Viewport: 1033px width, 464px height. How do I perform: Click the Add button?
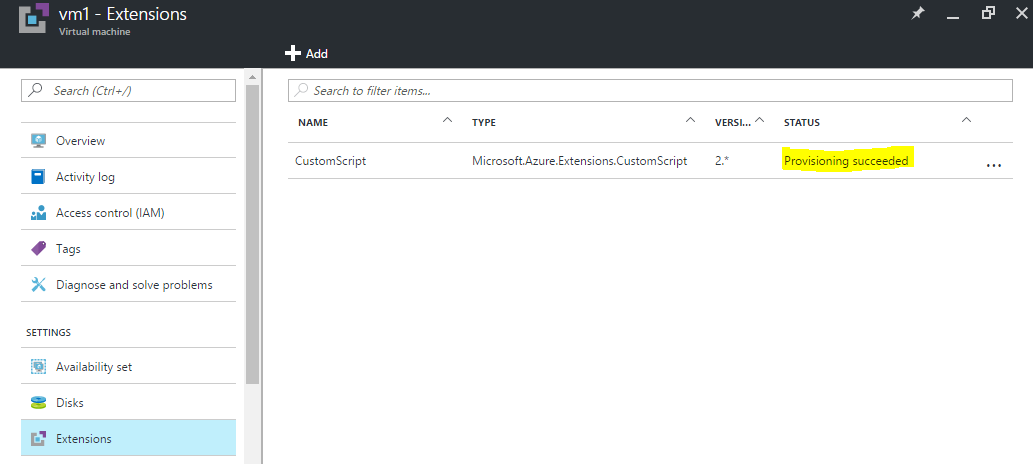[306, 53]
